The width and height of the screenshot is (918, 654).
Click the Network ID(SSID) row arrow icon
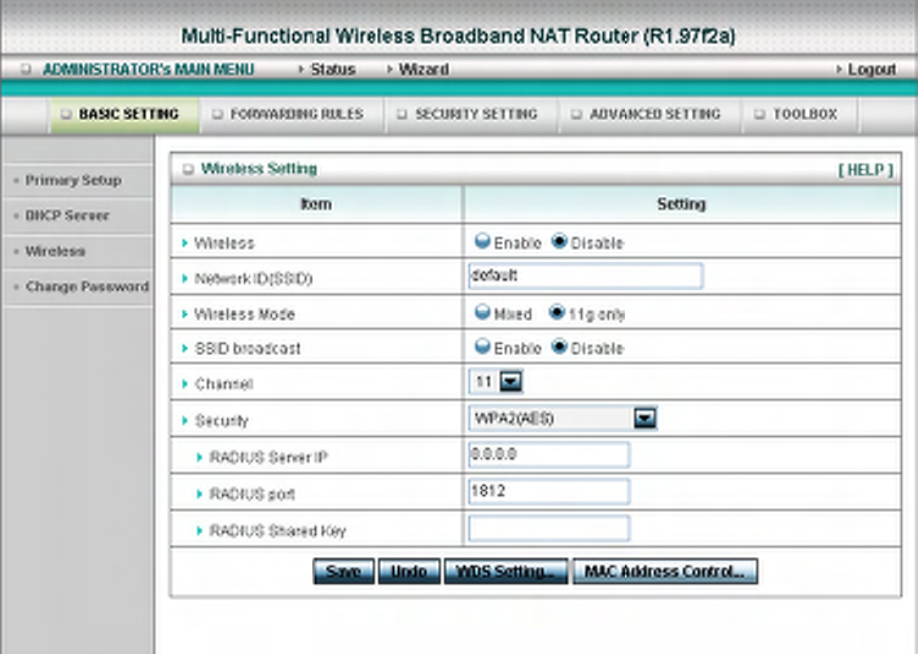tap(184, 278)
